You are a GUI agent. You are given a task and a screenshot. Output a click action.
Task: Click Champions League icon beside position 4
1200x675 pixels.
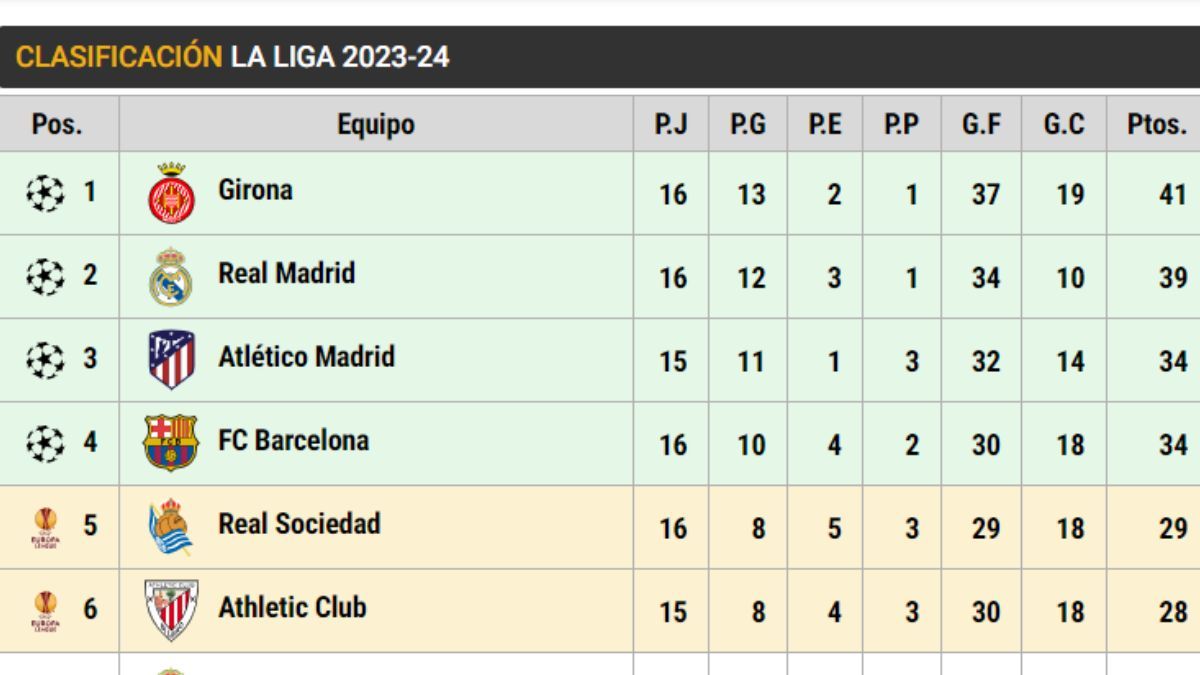coord(45,442)
